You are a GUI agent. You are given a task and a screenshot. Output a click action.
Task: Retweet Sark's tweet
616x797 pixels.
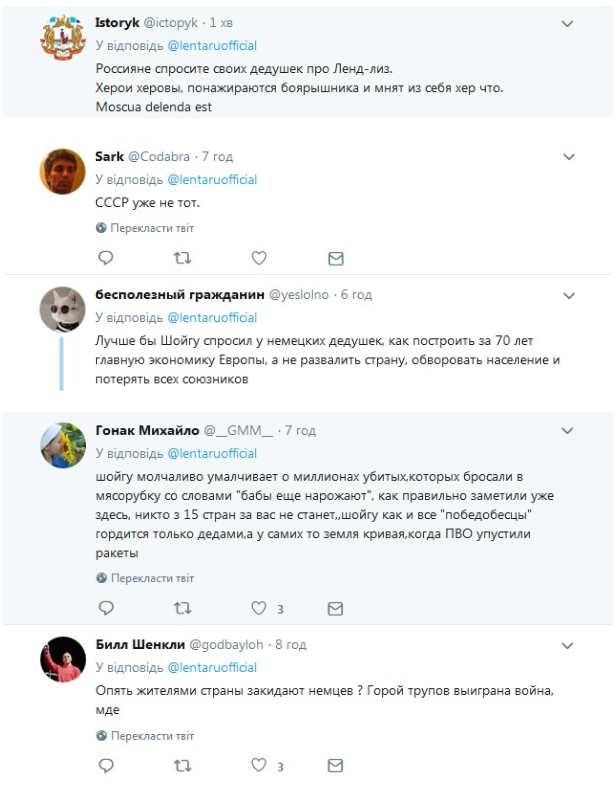[182, 258]
